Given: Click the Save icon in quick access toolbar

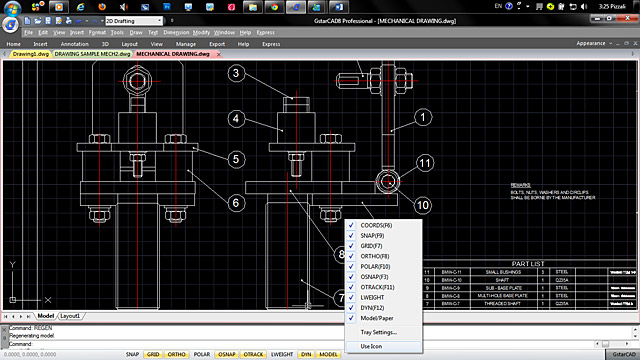Looking at the screenshot, I should tap(48, 21).
